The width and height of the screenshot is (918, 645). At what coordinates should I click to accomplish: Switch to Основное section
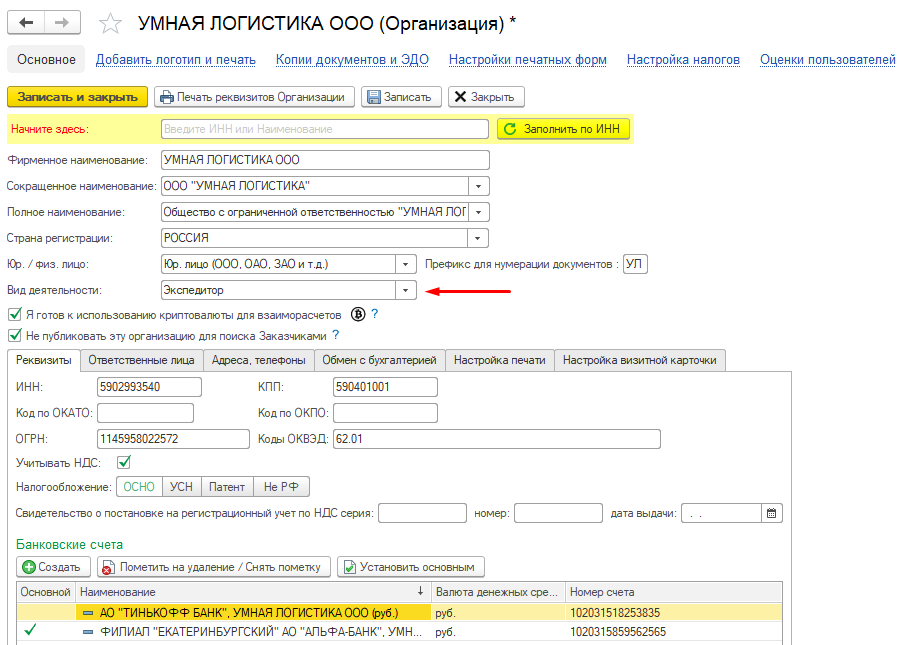[46, 60]
